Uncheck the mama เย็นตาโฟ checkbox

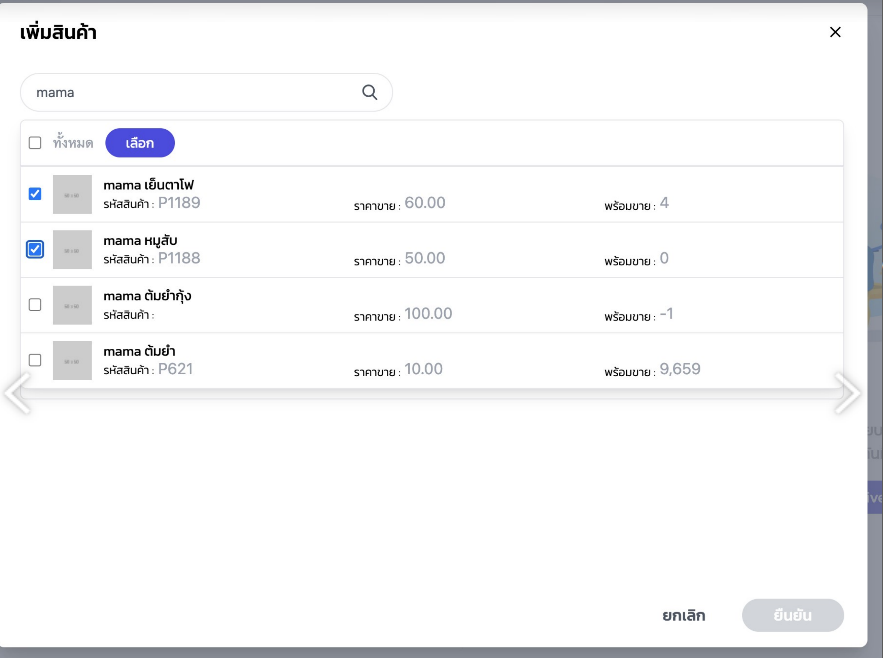pyautogui.click(x=35, y=194)
